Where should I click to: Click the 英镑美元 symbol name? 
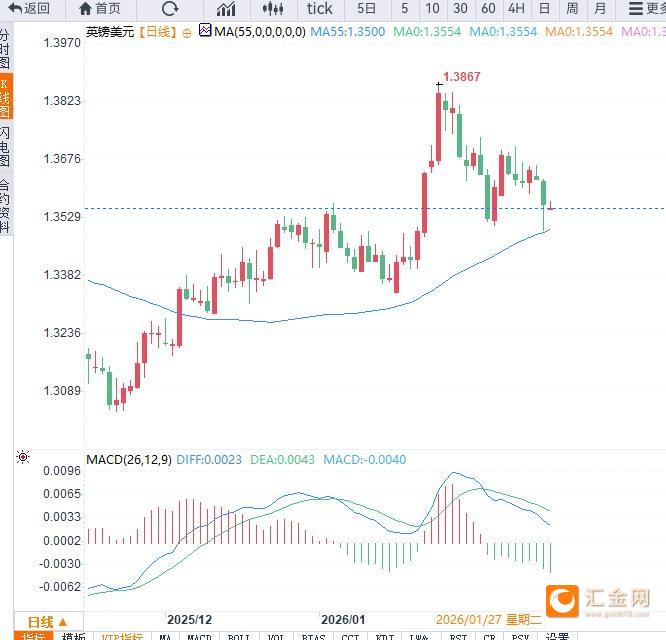click(x=110, y=32)
